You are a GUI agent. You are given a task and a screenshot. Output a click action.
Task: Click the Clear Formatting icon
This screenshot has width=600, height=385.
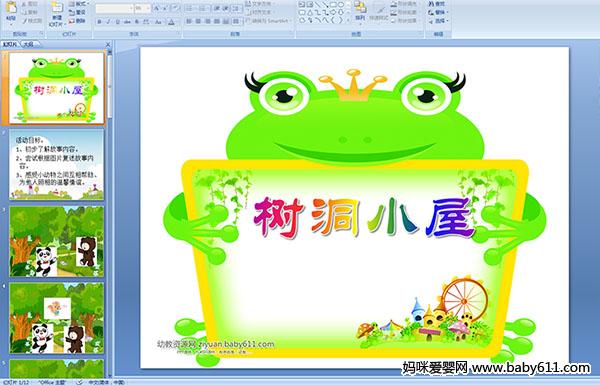[175, 8]
